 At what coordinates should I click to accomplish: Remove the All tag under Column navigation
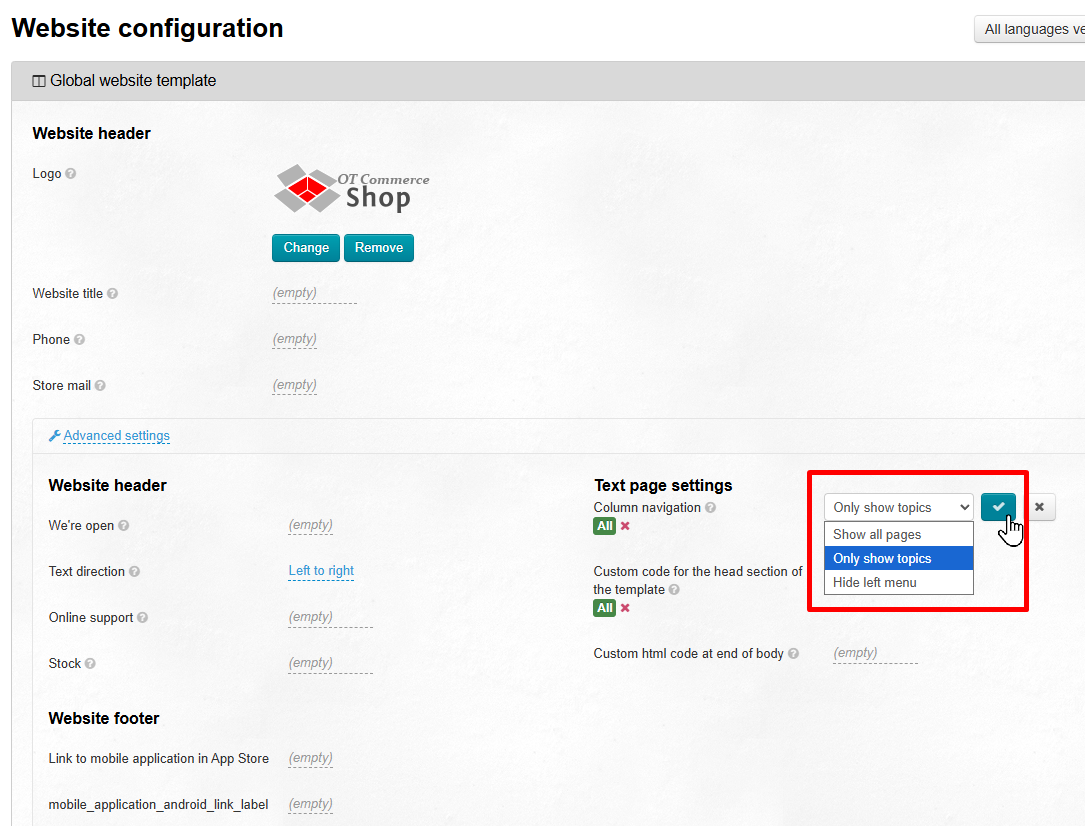click(625, 526)
